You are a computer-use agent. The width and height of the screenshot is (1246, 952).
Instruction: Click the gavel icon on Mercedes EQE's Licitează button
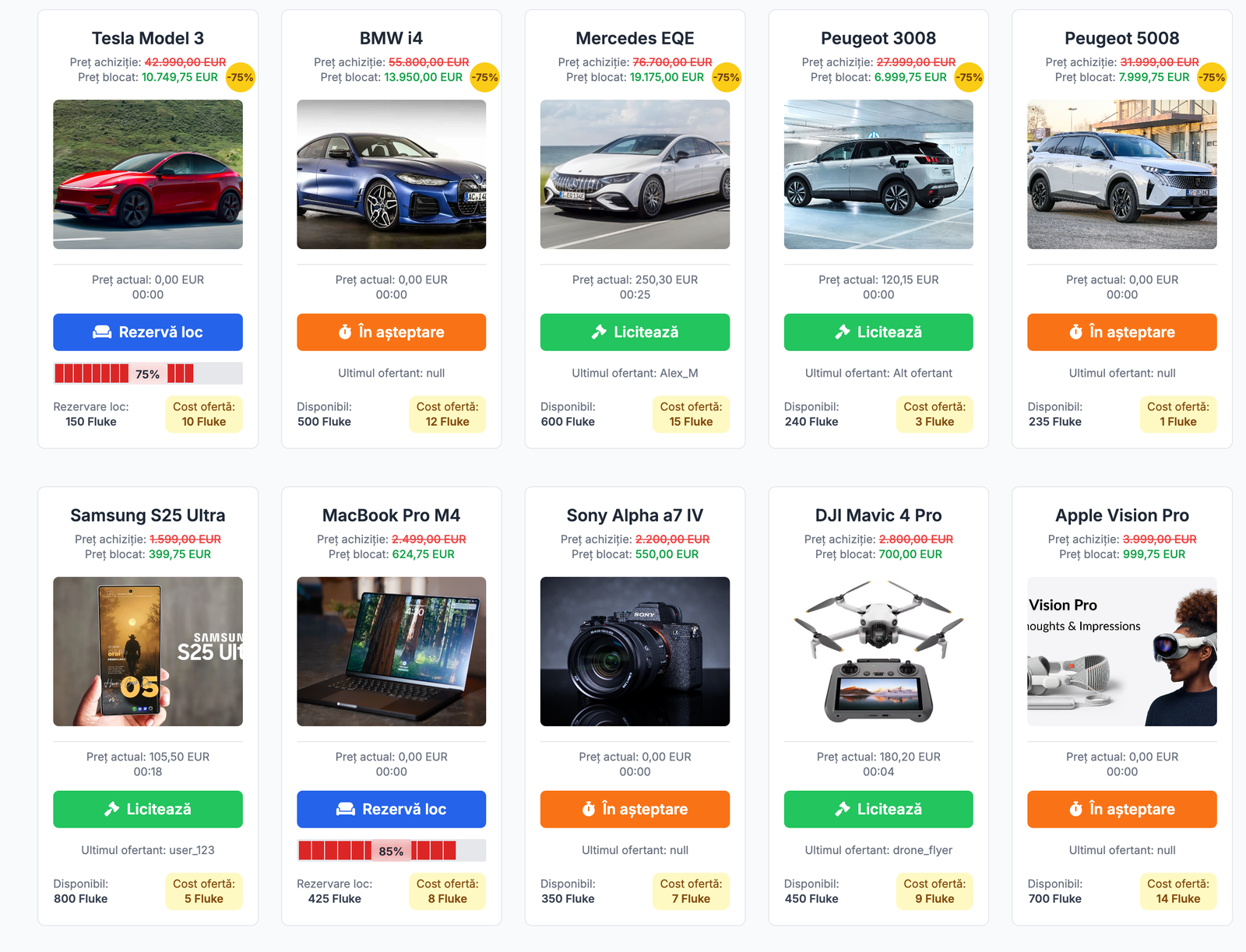point(599,332)
